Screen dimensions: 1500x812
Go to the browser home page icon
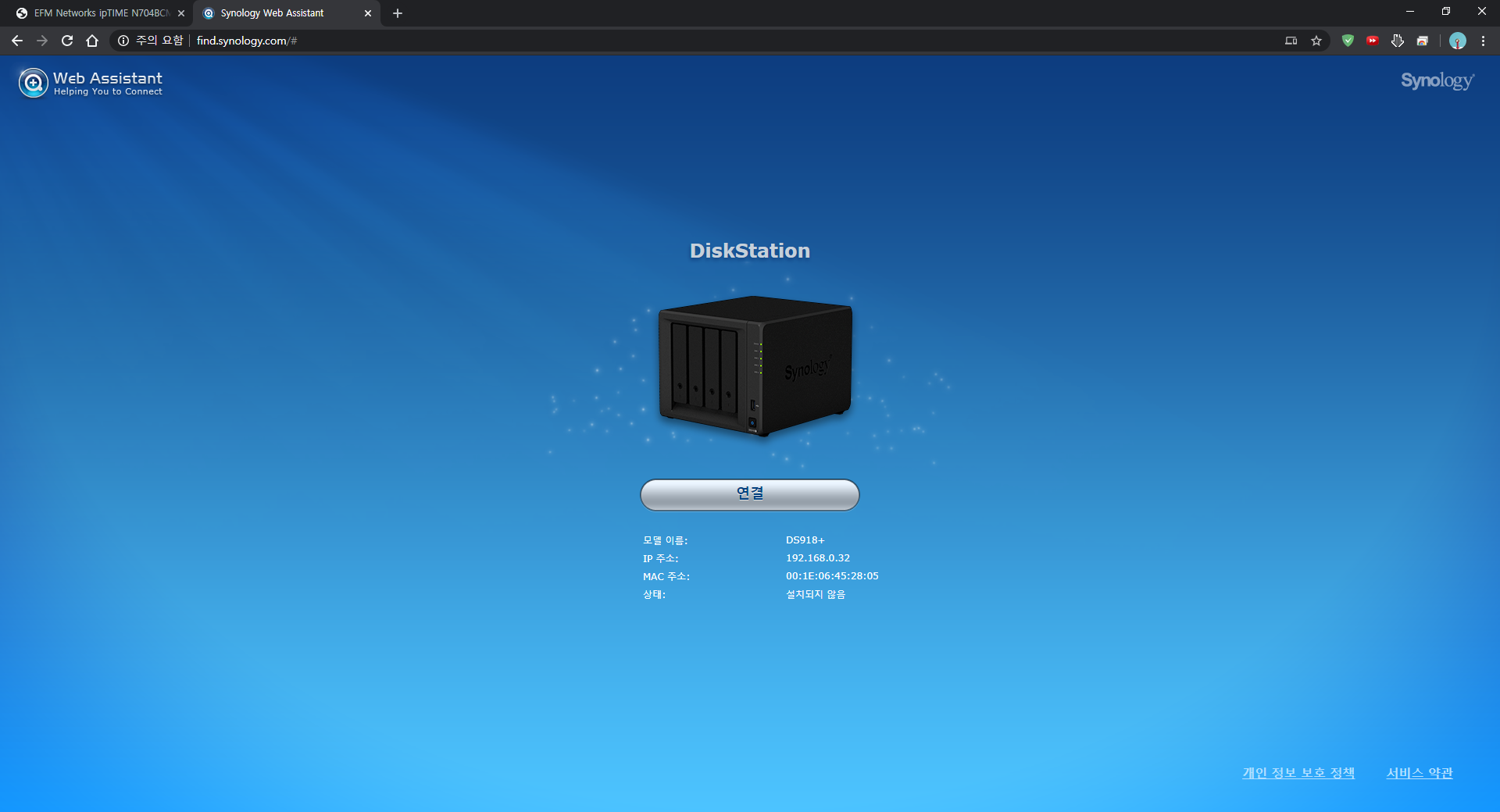click(x=92, y=41)
